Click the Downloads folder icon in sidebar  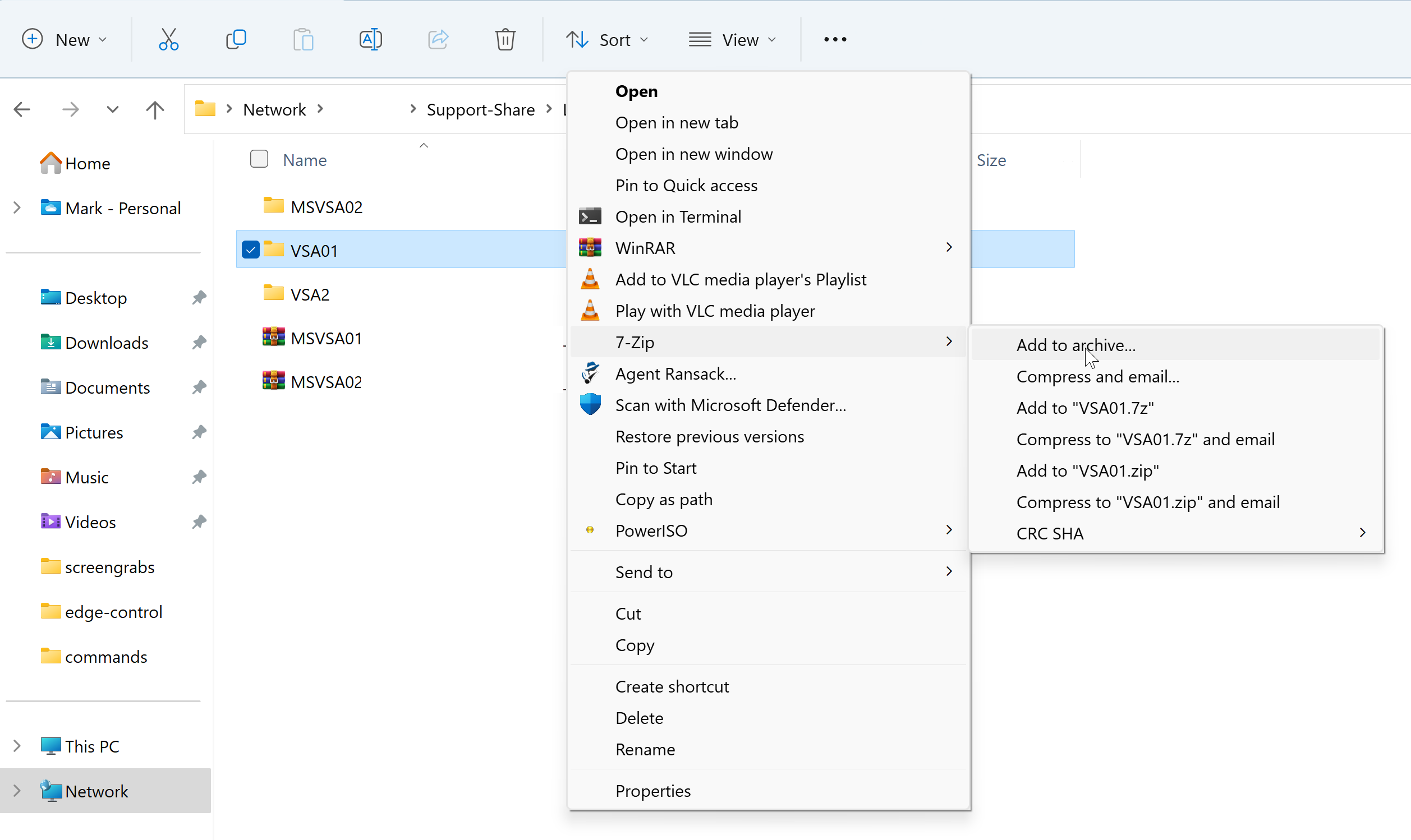point(50,343)
